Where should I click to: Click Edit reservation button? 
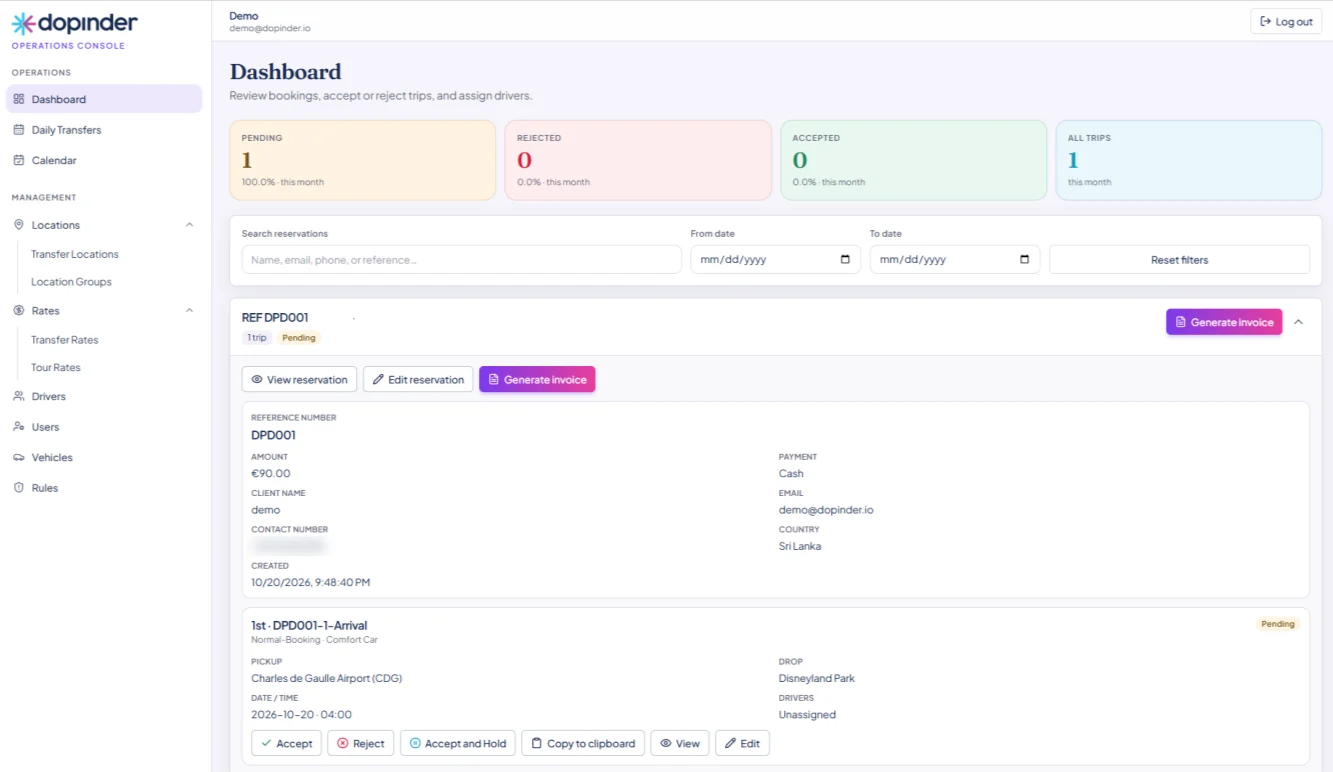(418, 380)
